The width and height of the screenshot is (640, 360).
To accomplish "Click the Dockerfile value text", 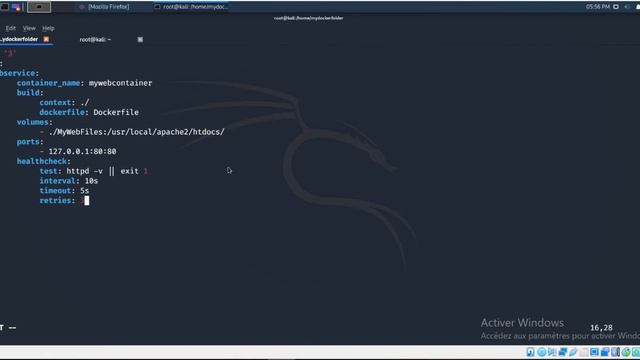I will 116,112.
